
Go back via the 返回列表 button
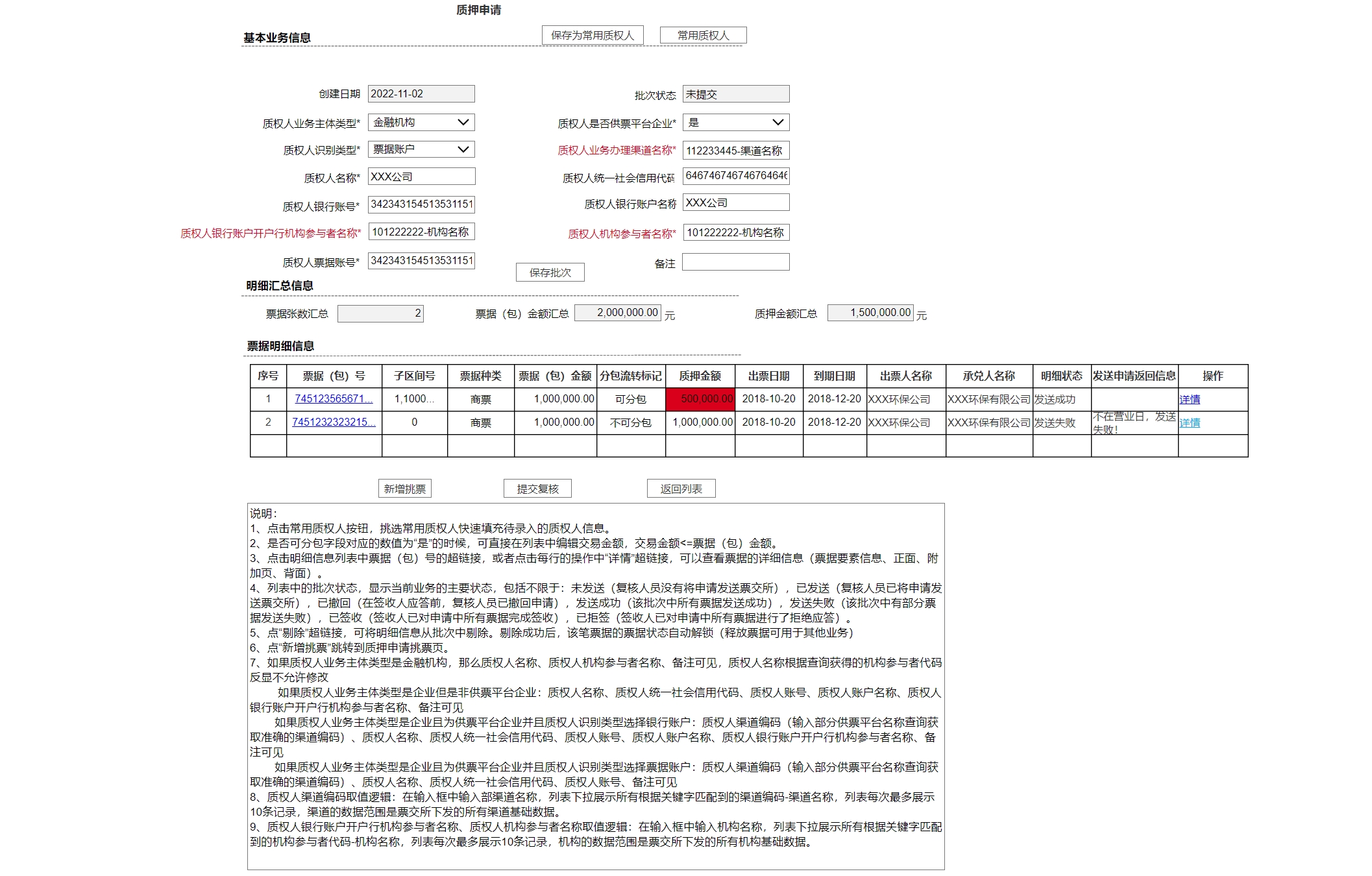(681, 489)
